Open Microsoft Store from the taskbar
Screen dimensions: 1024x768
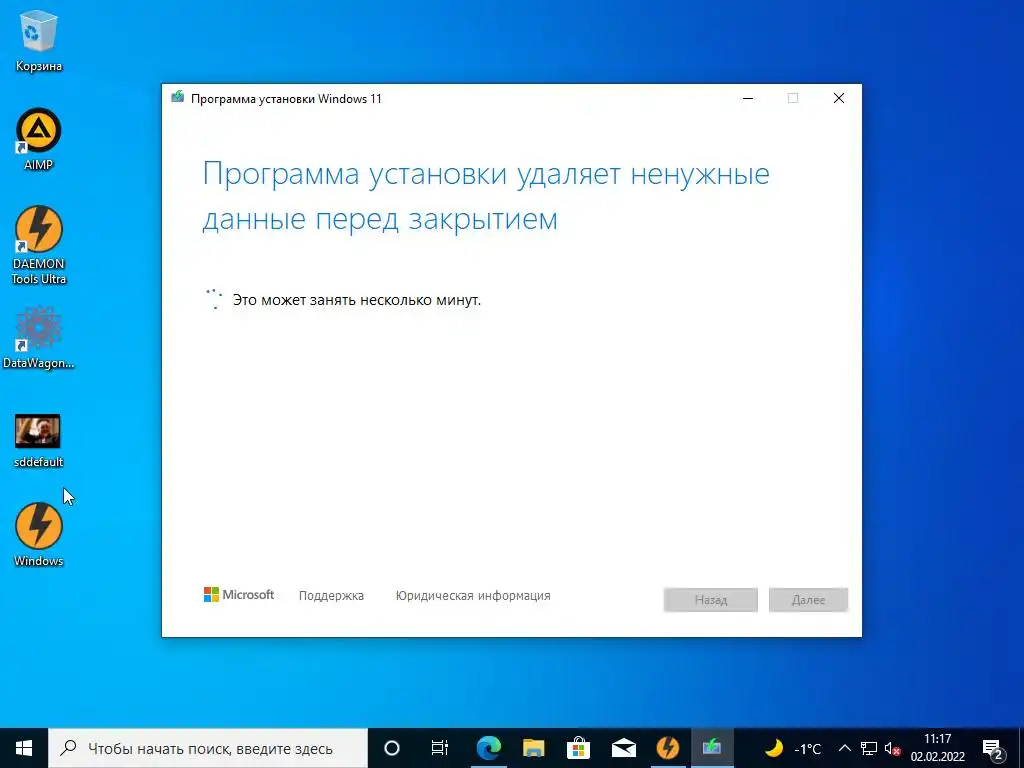click(x=579, y=748)
